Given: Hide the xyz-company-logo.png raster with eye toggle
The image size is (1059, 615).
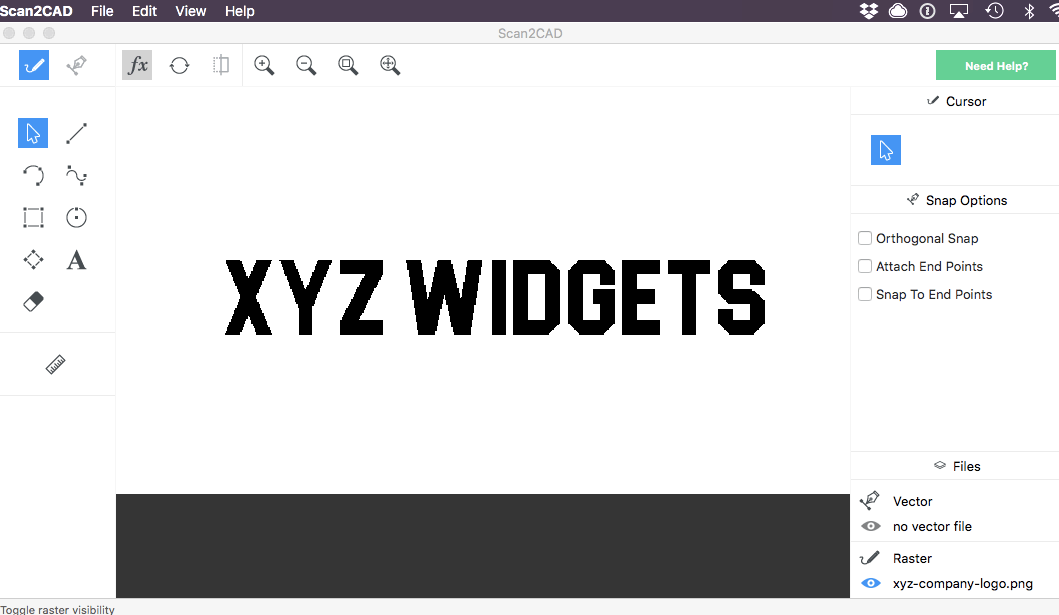Looking at the screenshot, I should tap(871, 583).
